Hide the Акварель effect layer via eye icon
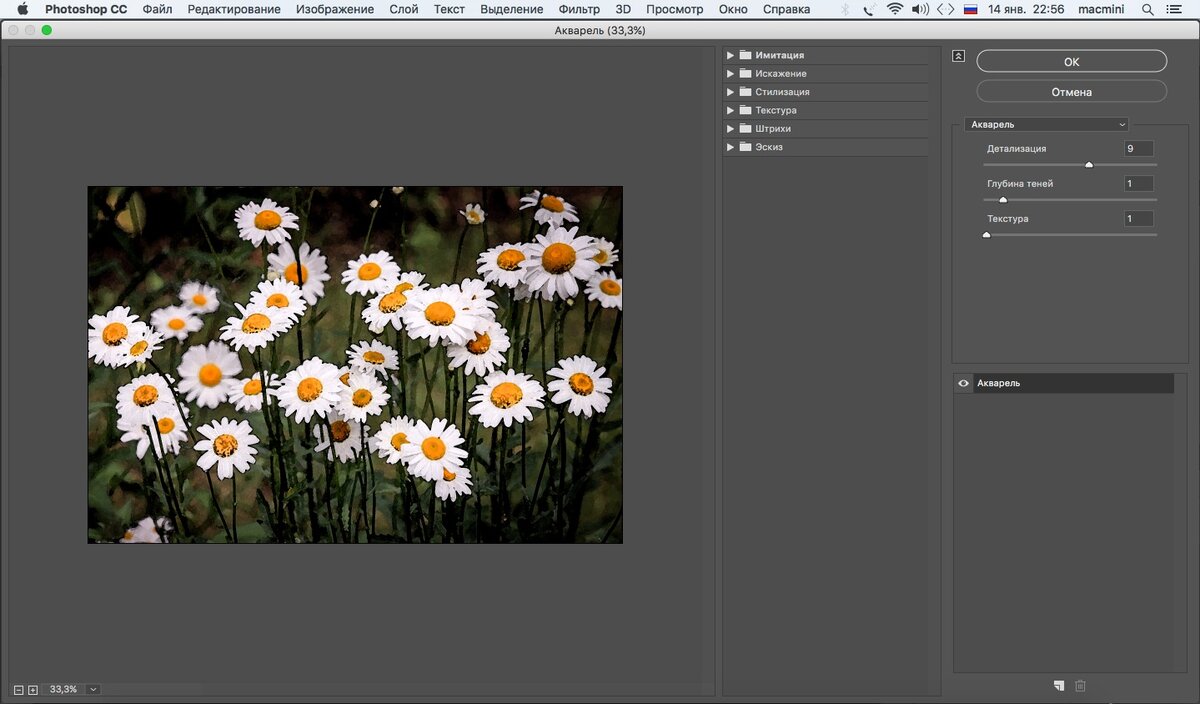Screen dimensions: 1200x704 click(x=963, y=383)
